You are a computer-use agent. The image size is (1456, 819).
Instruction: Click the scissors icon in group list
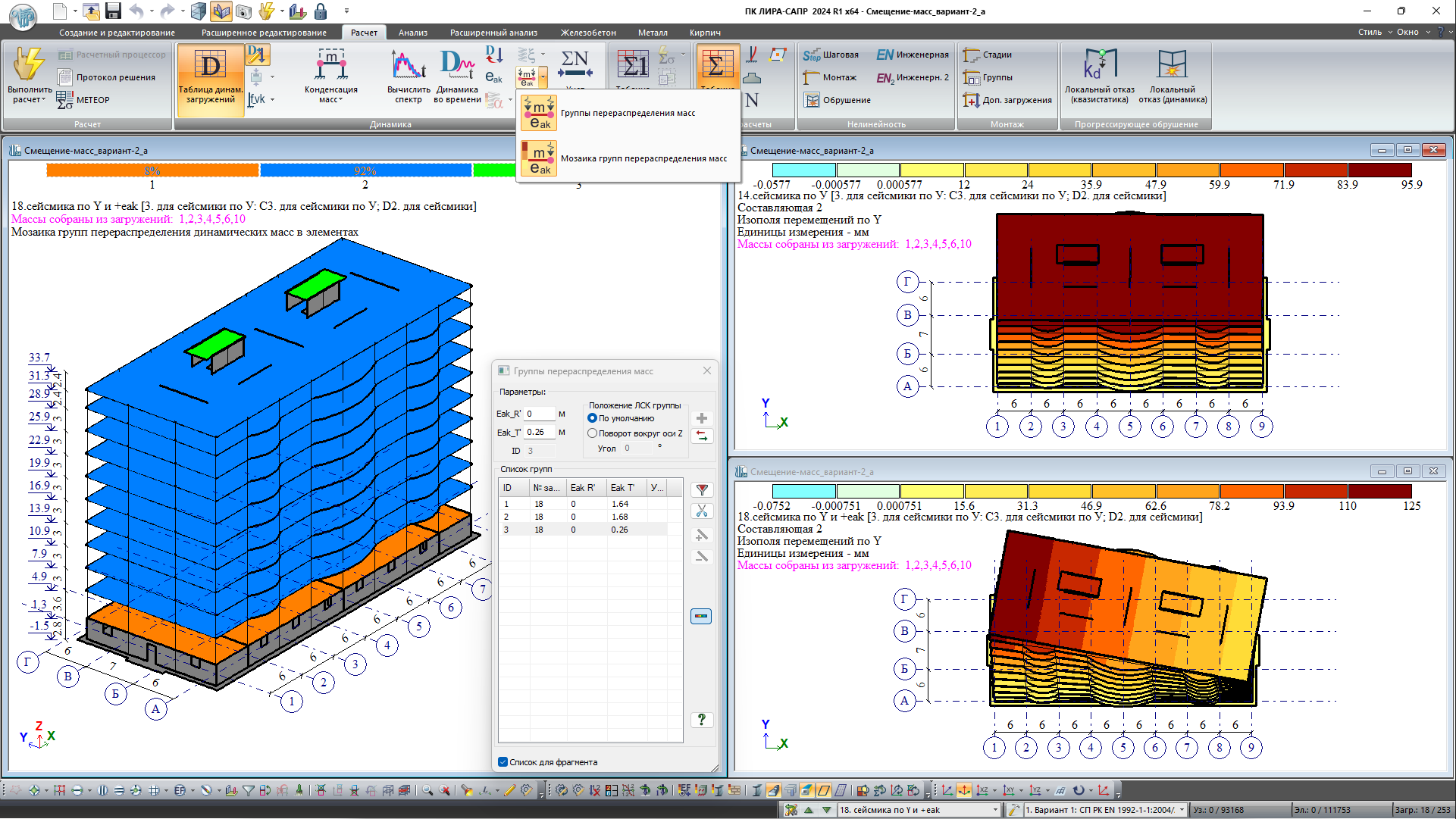[x=702, y=511]
